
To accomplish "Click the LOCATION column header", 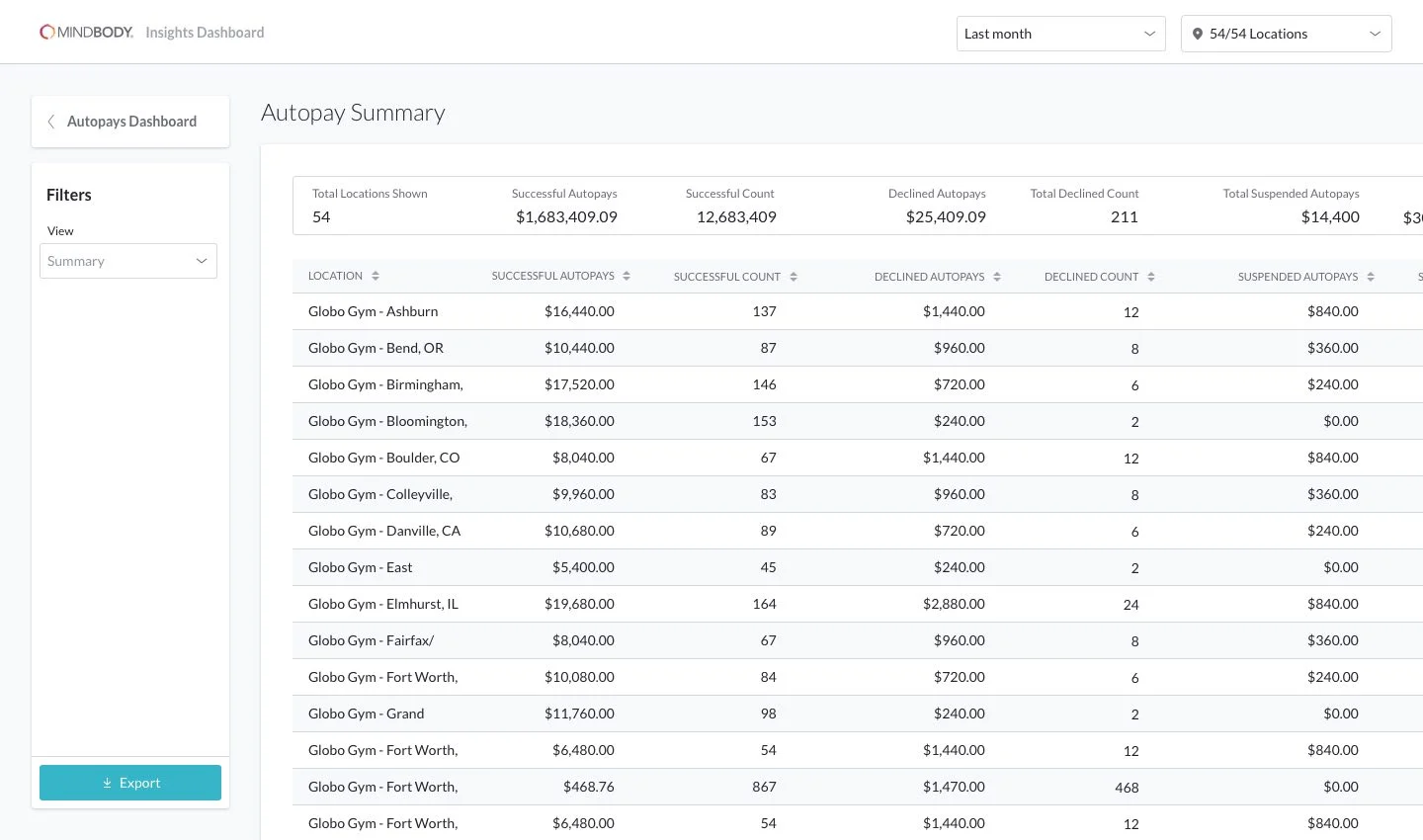I will pyautogui.click(x=335, y=276).
